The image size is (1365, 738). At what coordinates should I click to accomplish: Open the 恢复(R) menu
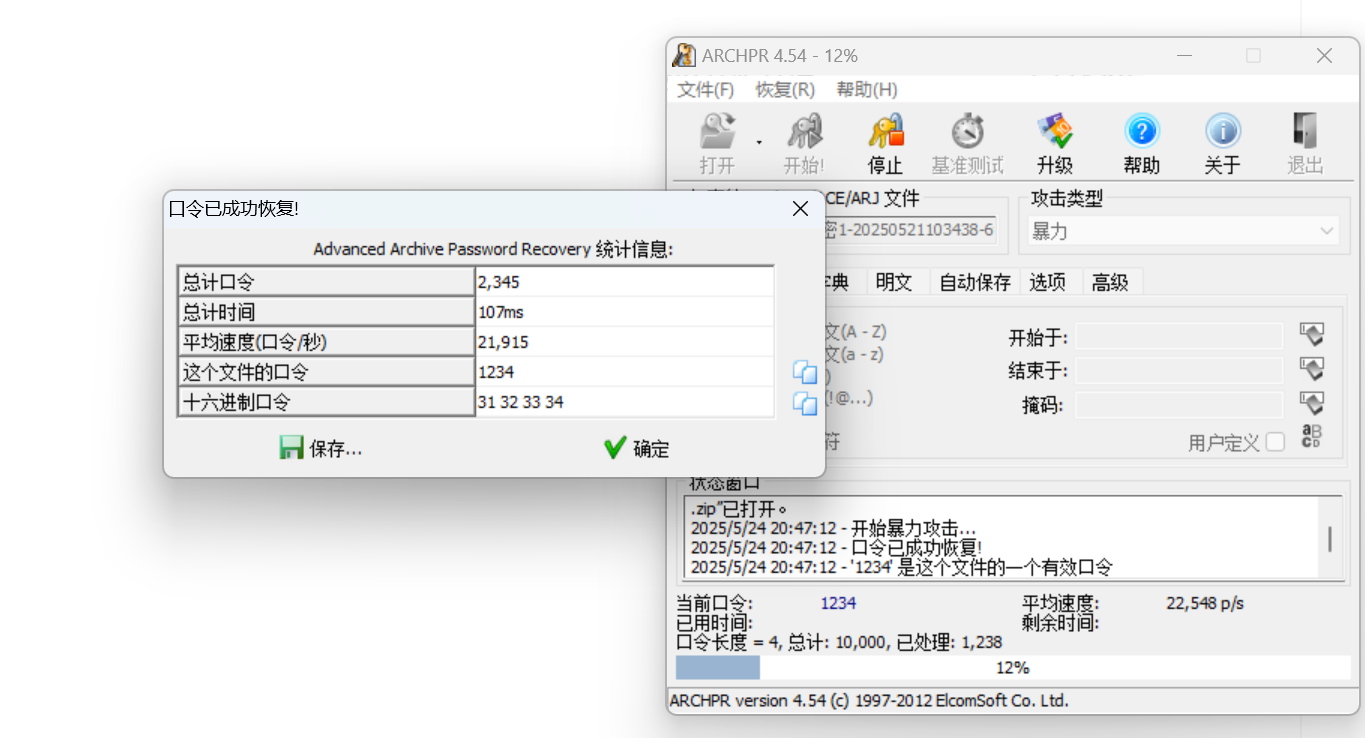point(785,90)
